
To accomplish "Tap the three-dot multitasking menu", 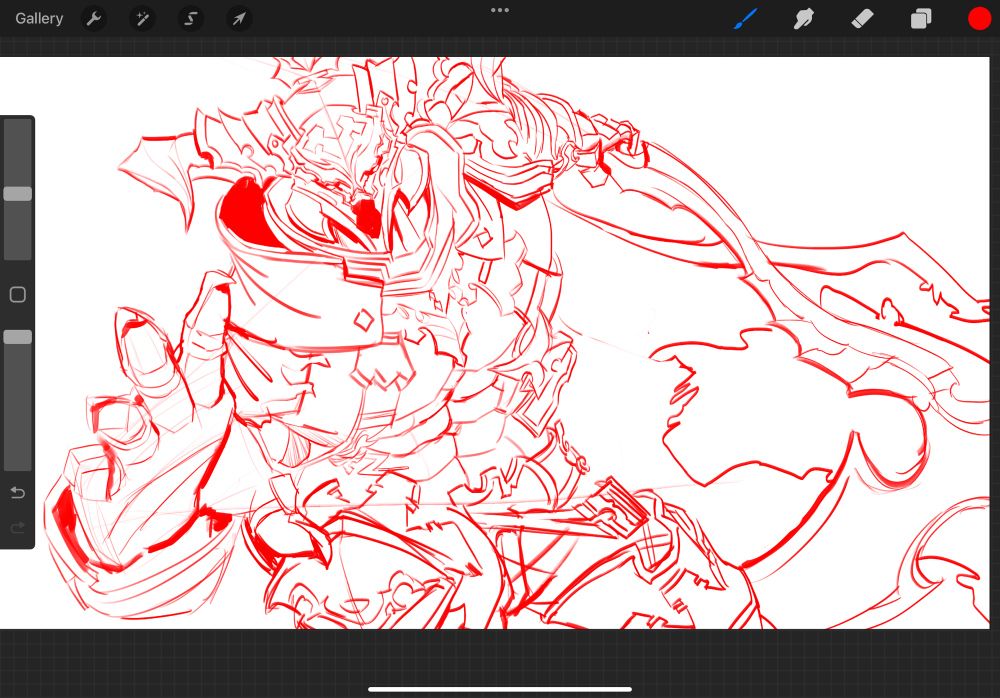I will [500, 10].
